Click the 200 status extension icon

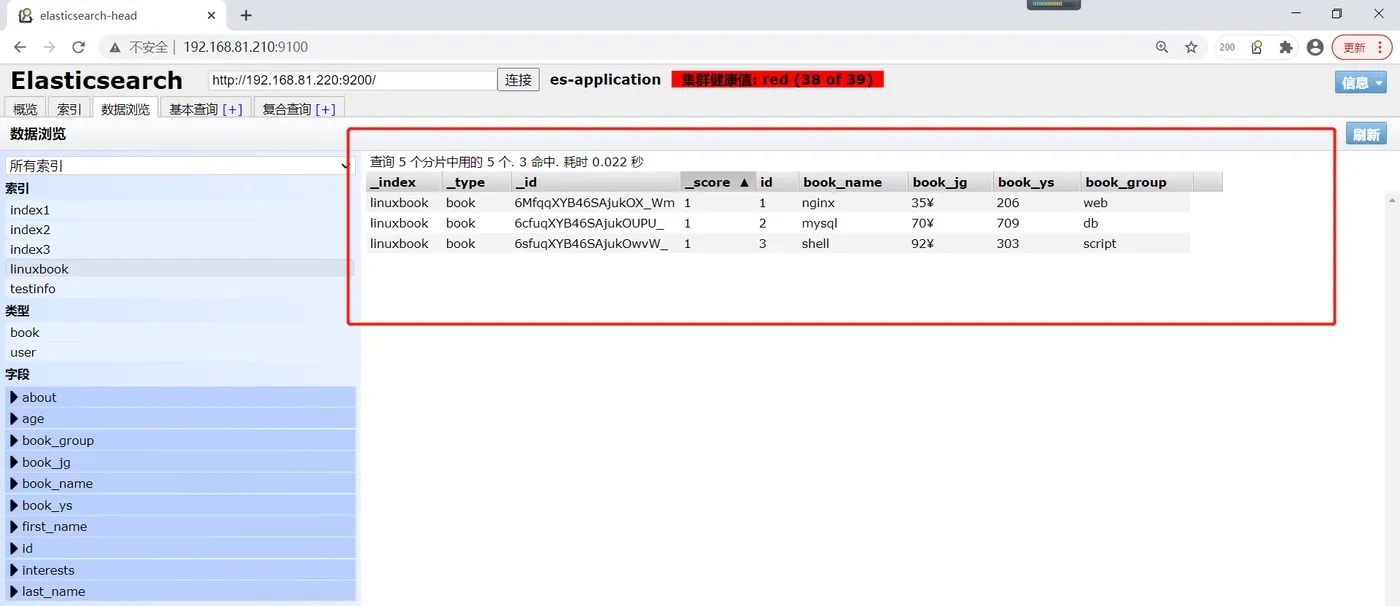1227,47
